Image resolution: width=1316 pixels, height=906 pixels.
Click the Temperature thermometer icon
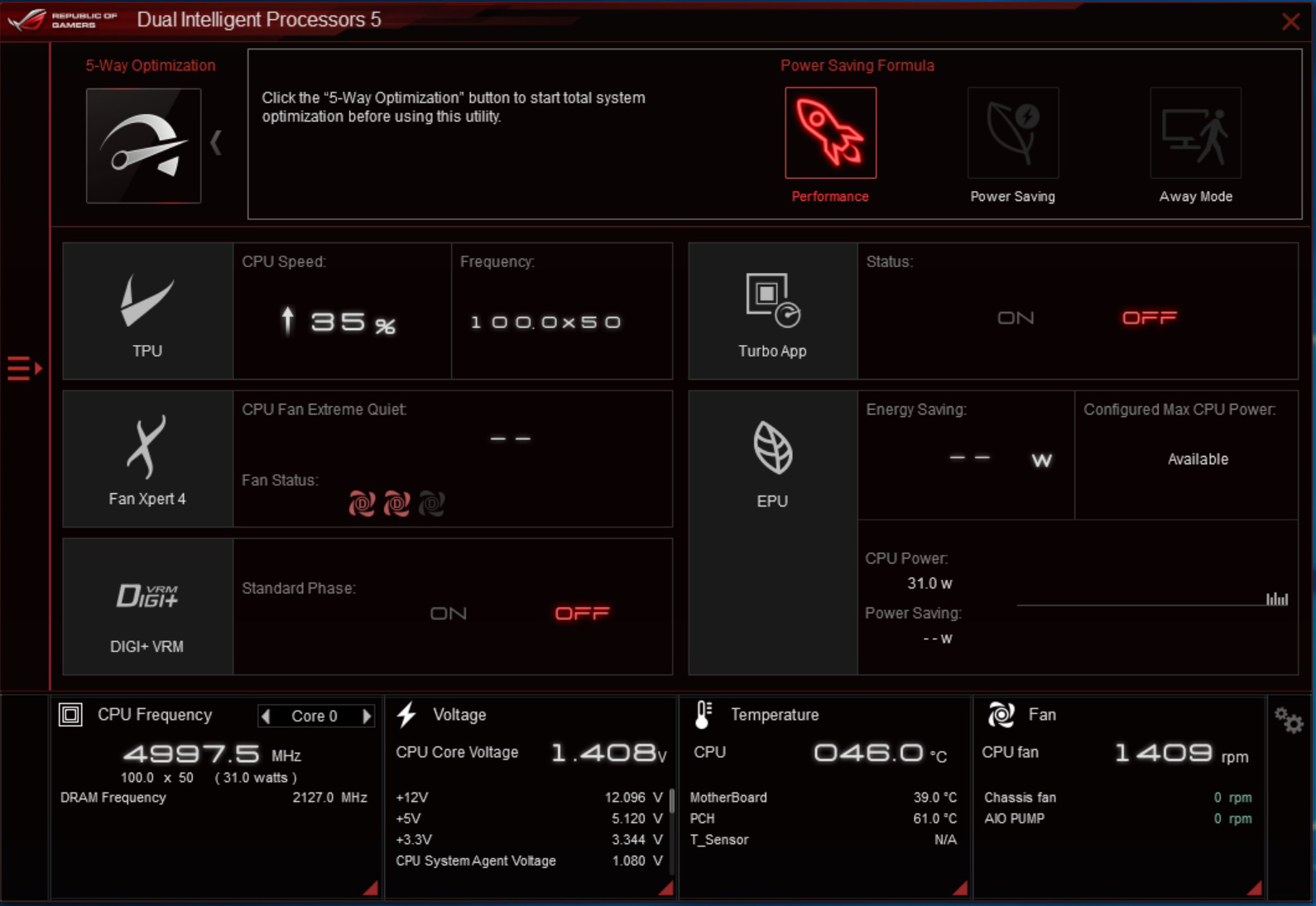point(703,714)
